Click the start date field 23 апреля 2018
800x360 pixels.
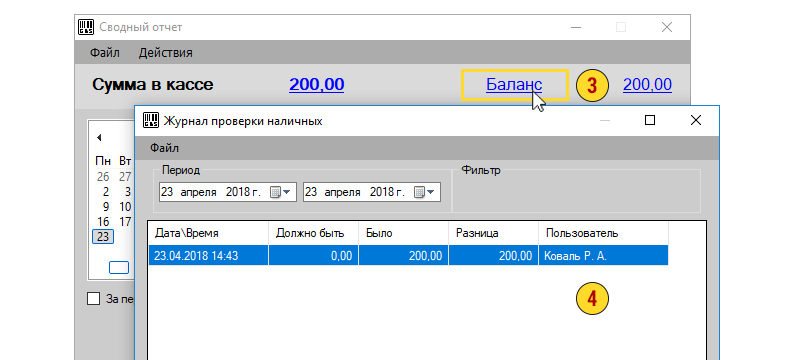click(228, 192)
